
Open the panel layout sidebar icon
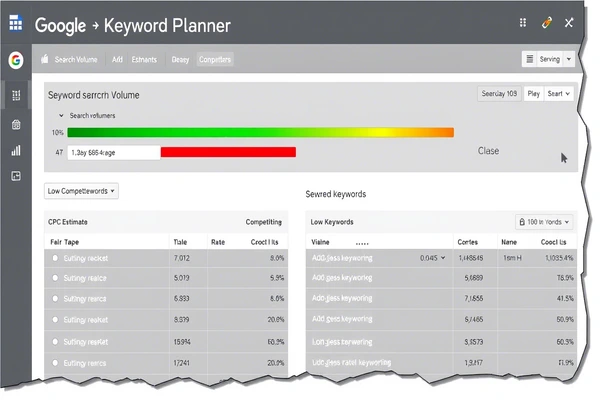(x=16, y=176)
